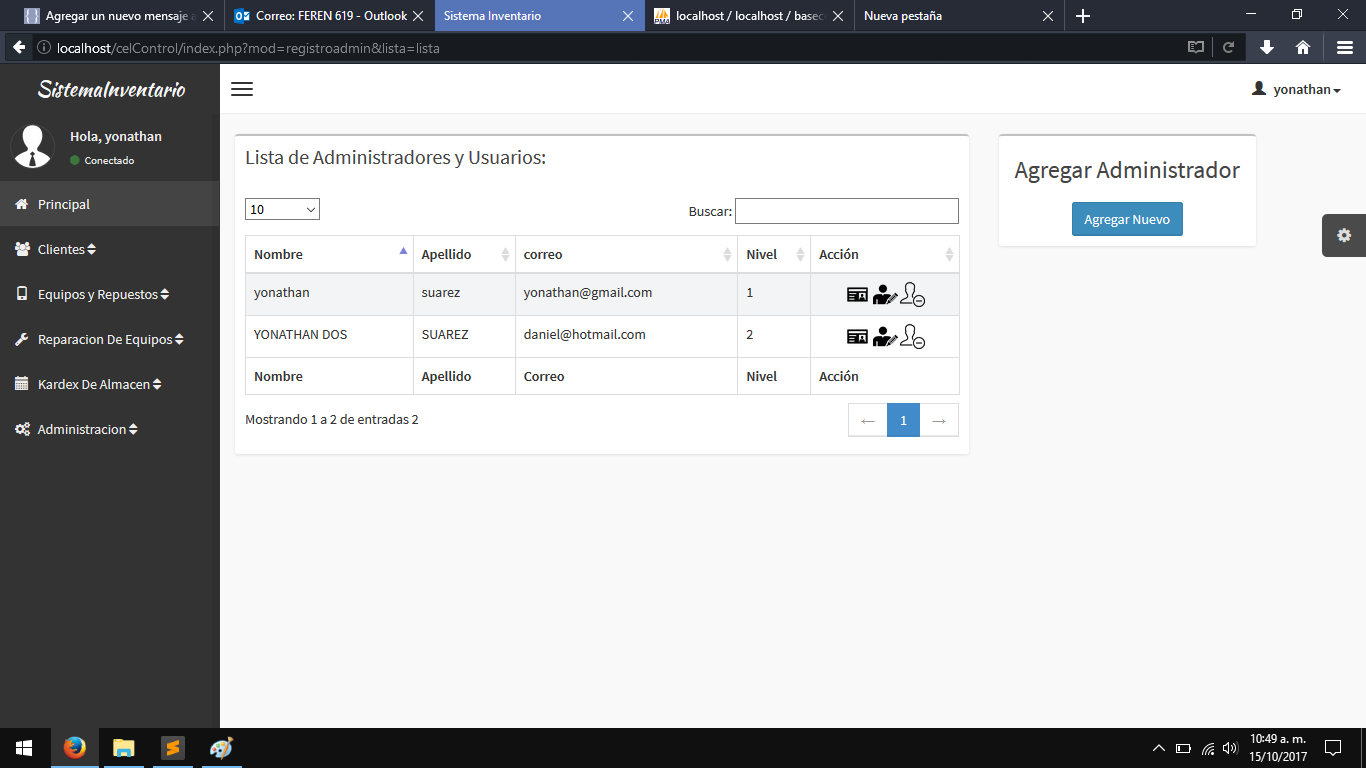
Task: Launch Firefox from taskbar
Action: (74, 748)
